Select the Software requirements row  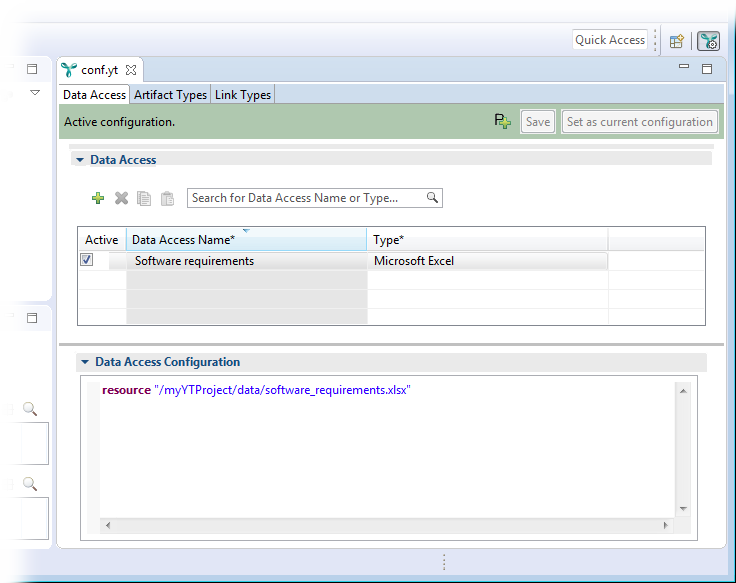345,261
